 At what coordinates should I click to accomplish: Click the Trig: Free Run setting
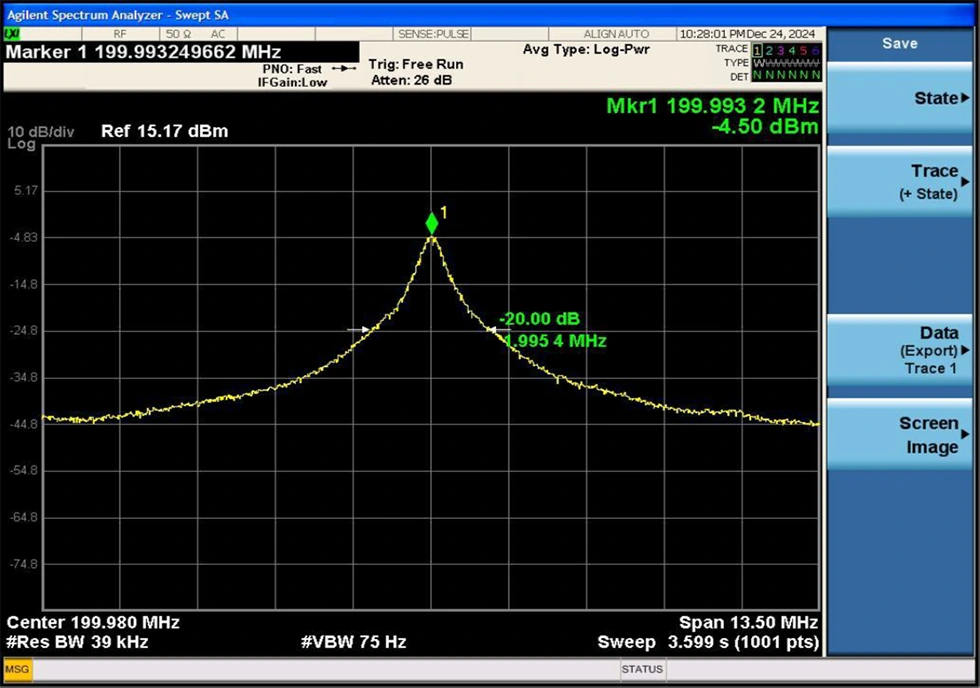[416, 64]
